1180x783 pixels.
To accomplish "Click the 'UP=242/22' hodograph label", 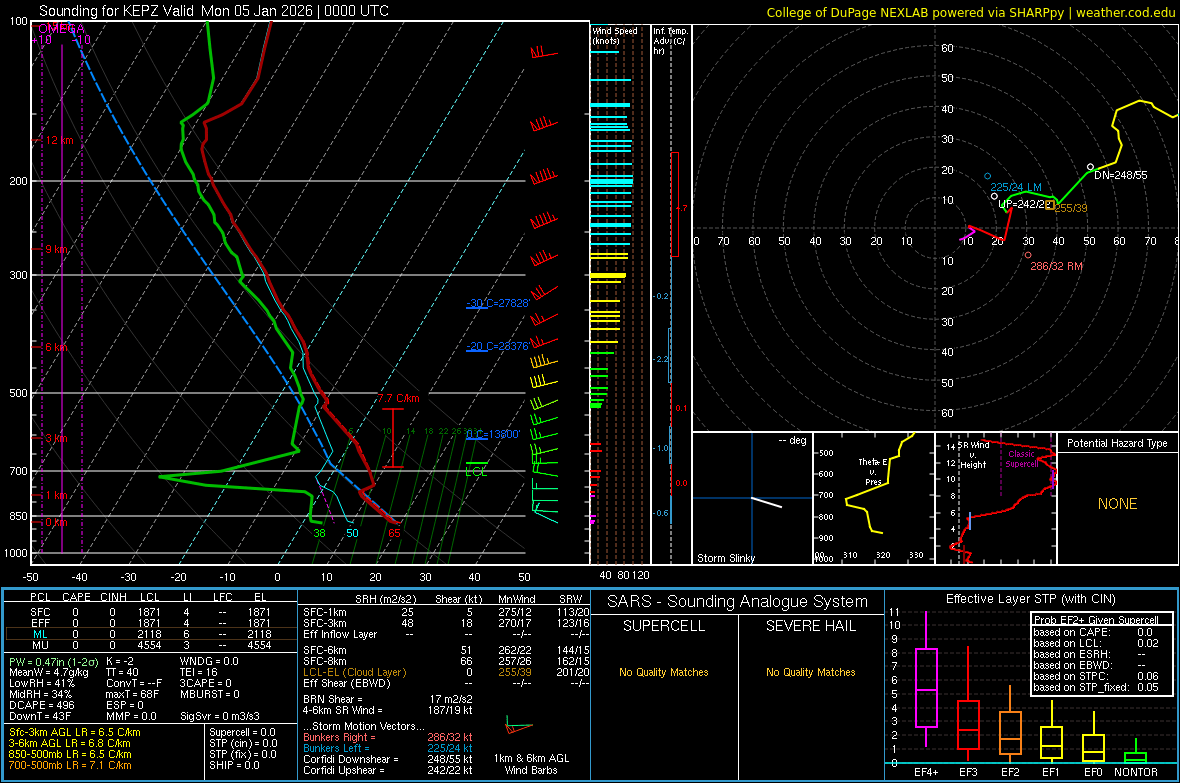I will [1024, 204].
